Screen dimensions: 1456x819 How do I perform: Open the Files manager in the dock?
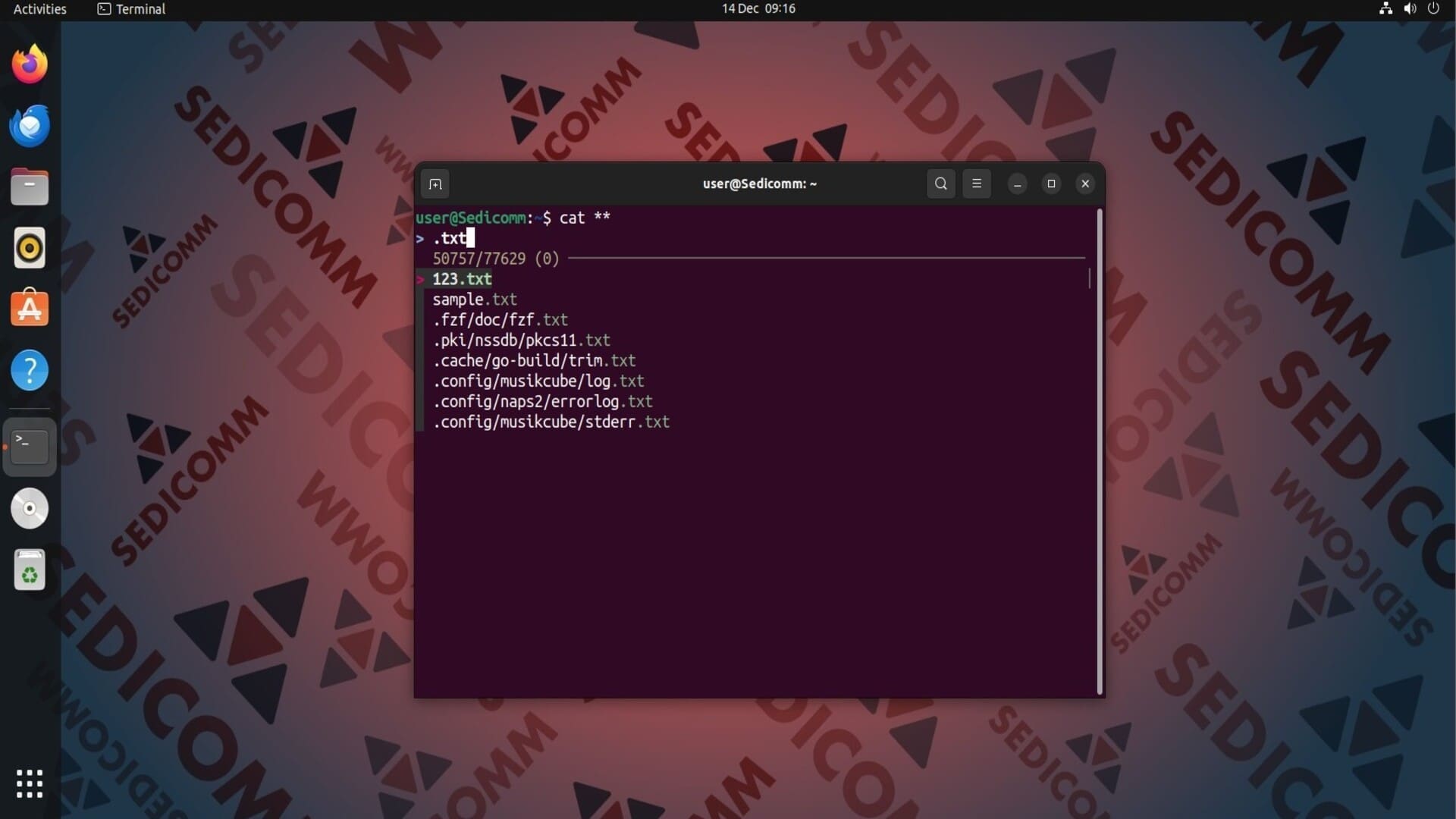30,187
